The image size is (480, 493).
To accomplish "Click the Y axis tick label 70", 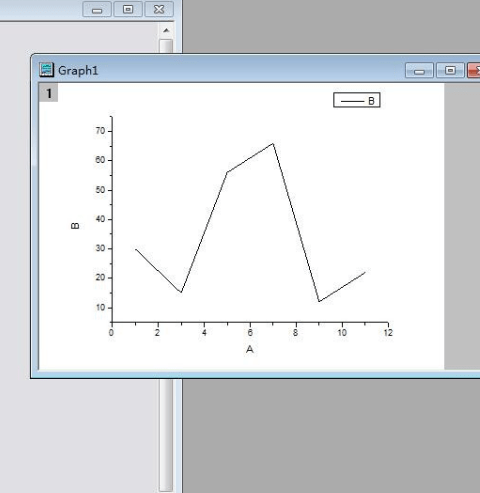I will point(100,131).
